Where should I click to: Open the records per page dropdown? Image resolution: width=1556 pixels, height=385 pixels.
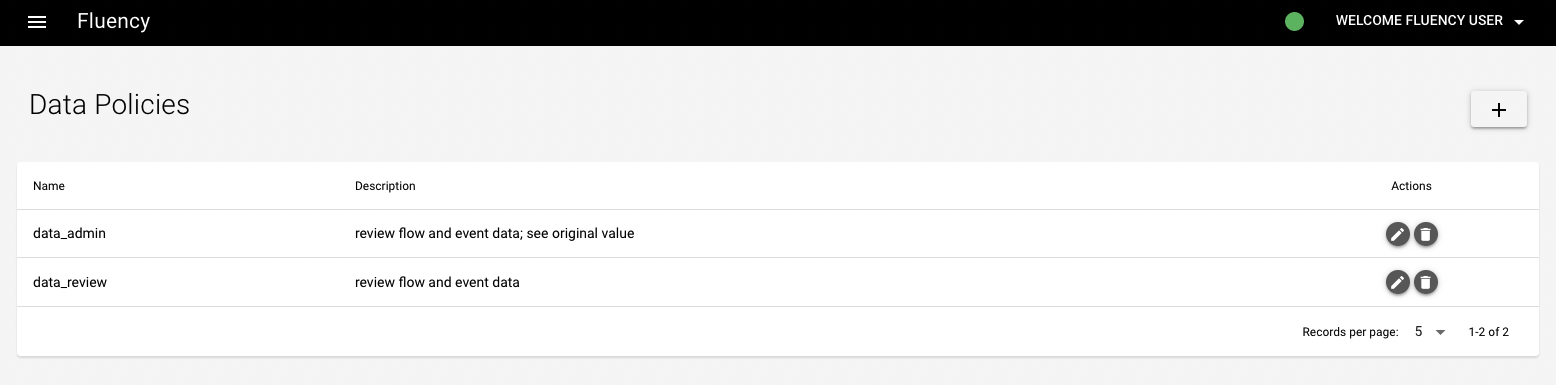click(x=1430, y=332)
